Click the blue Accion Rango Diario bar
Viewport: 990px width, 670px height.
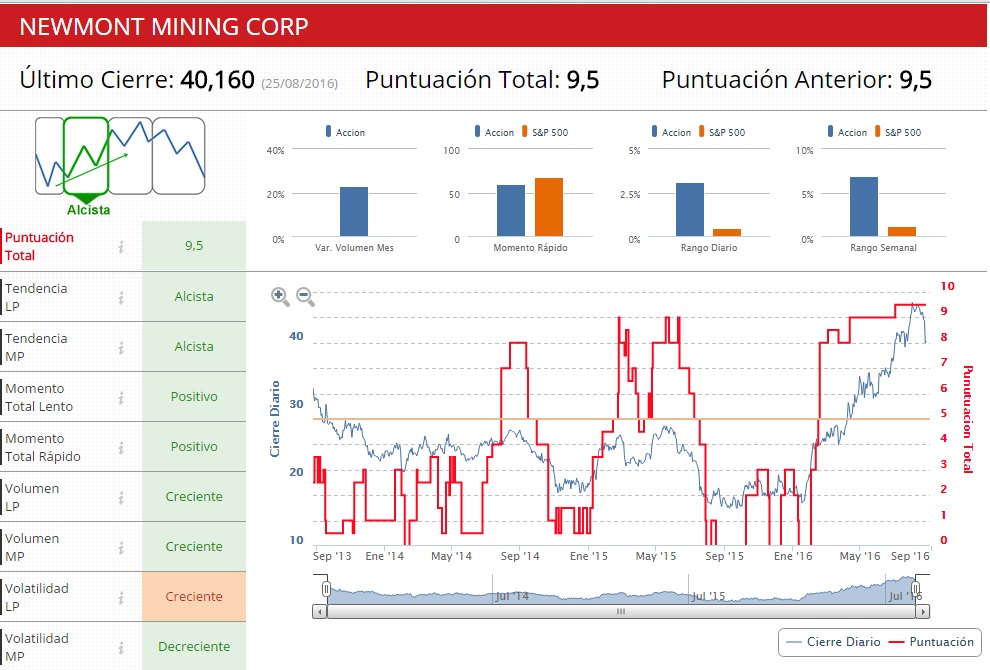pos(689,210)
